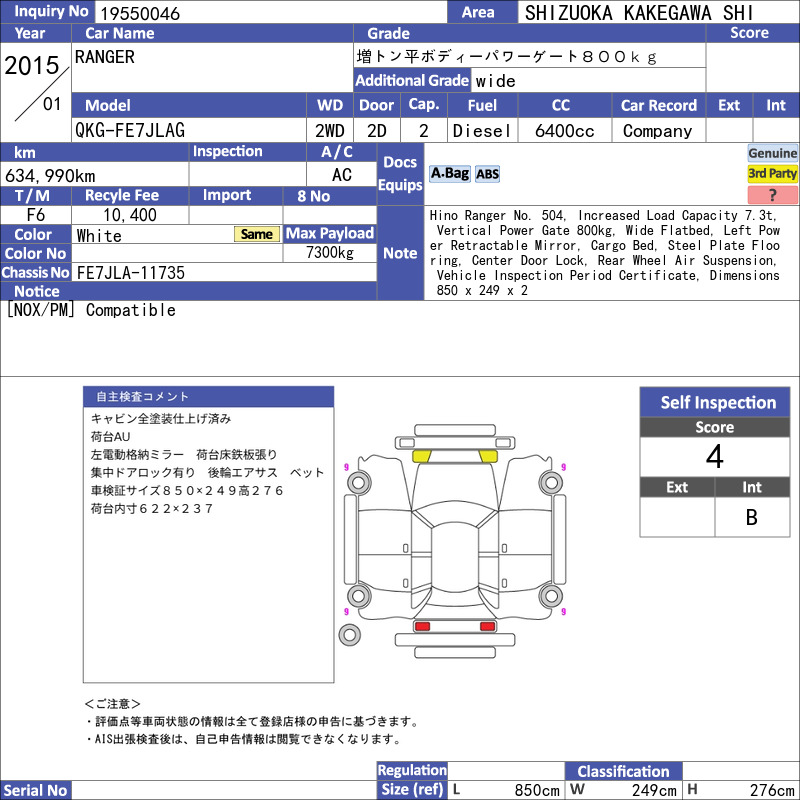Click the front-left wheel on vehicle diagram

(x=359, y=483)
